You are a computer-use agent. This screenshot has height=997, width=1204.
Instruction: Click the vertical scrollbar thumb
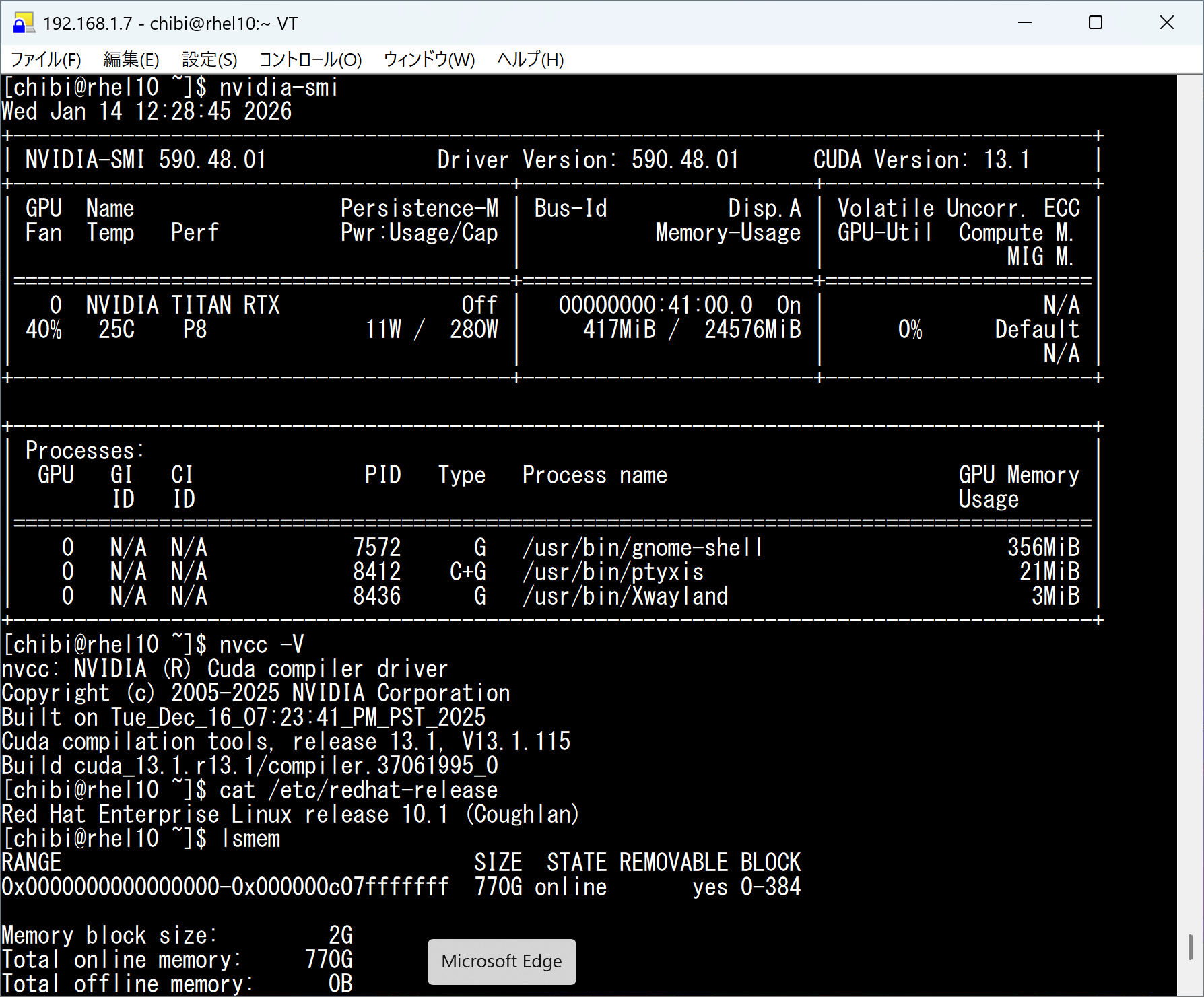(1190, 947)
